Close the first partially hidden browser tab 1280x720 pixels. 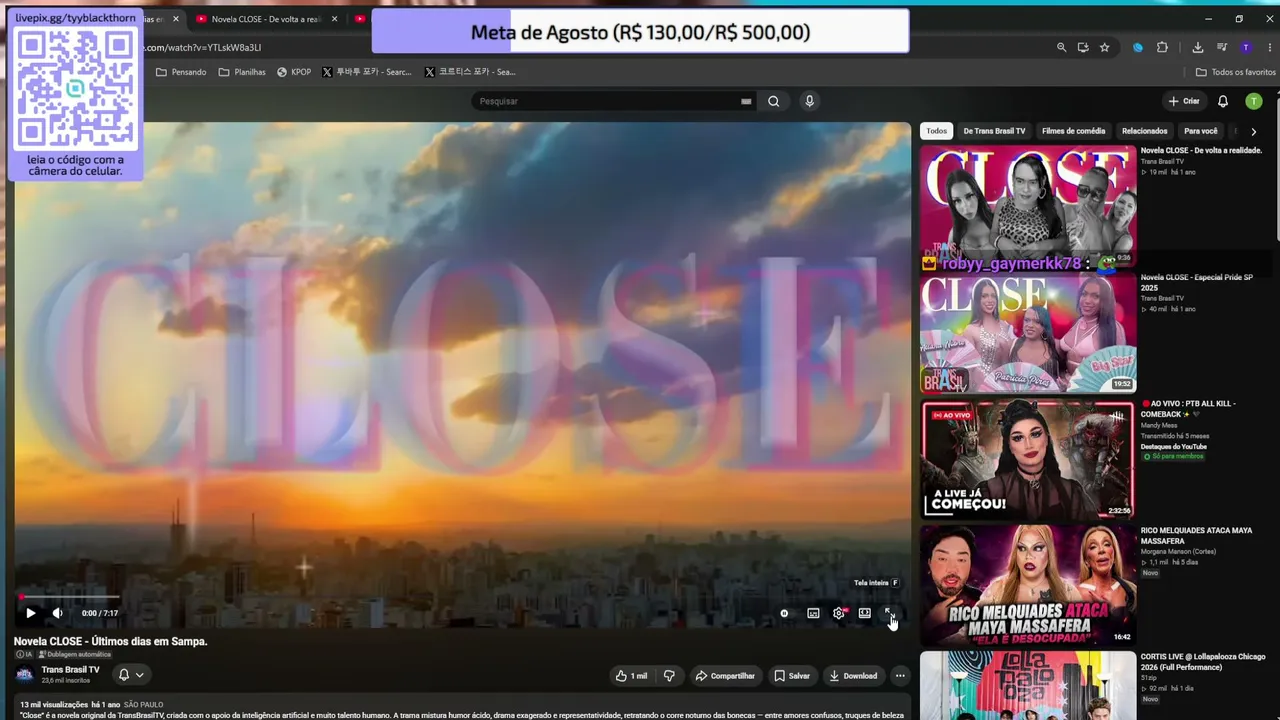(x=176, y=19)
